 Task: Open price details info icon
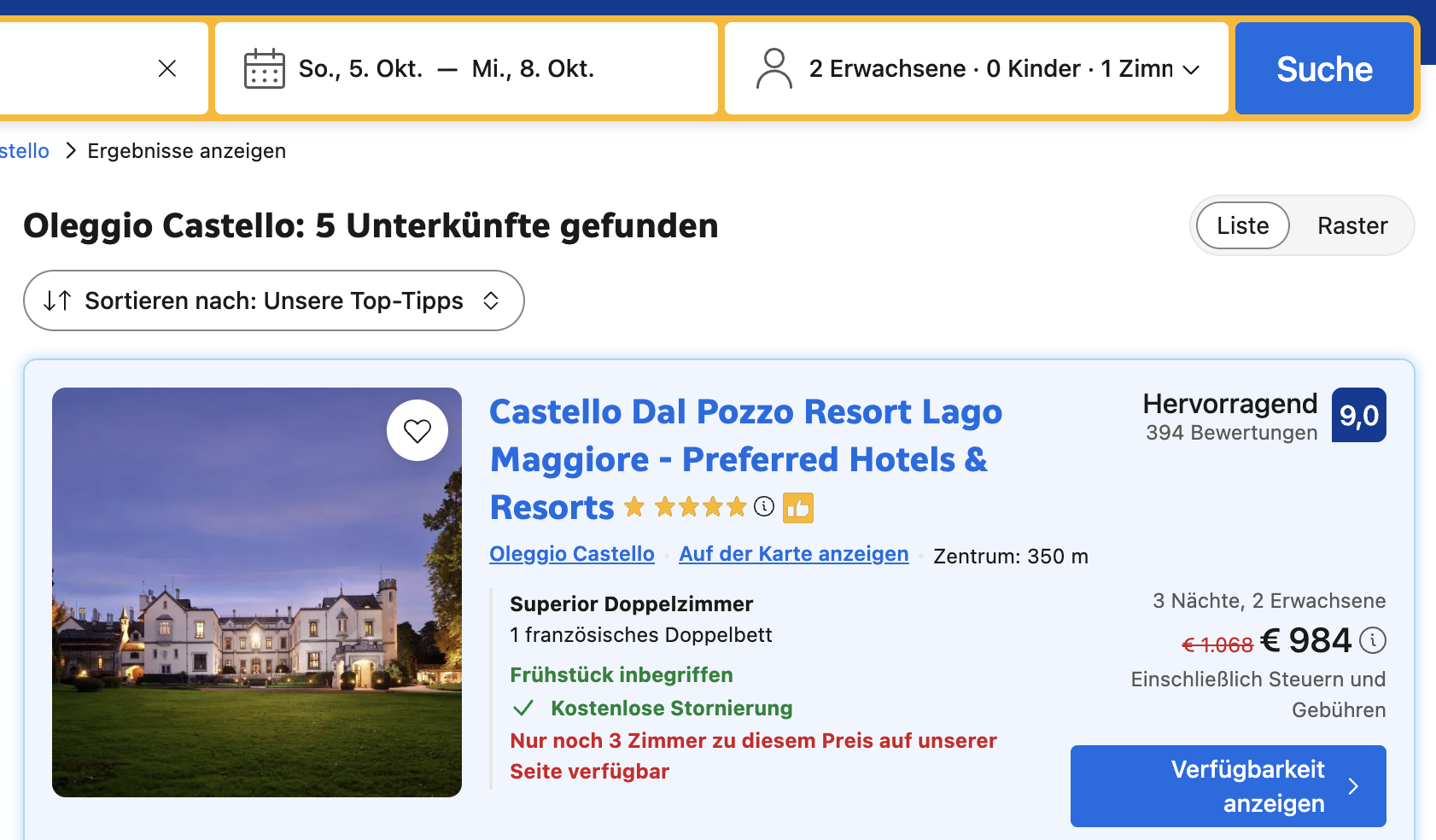click(1373, 640)
